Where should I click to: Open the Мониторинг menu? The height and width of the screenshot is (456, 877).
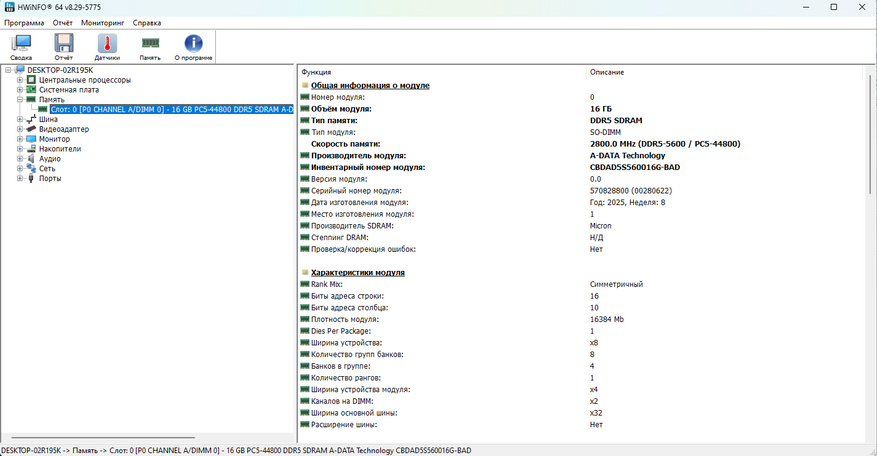[102, 23]
